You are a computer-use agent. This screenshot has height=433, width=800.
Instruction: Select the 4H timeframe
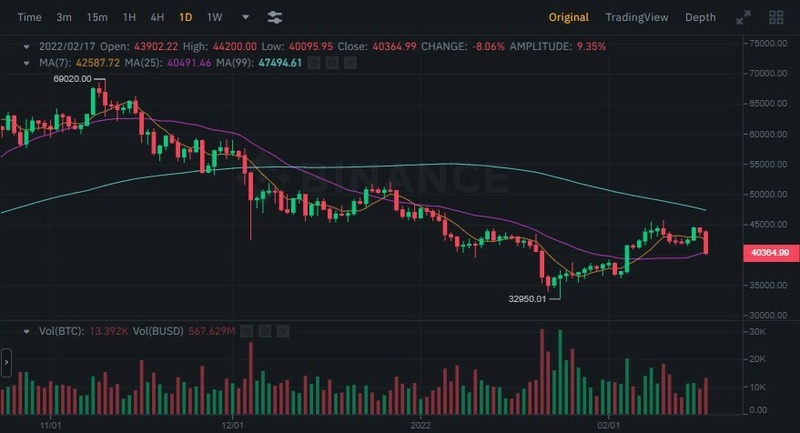pyautogui.click(x=157, y=17)
